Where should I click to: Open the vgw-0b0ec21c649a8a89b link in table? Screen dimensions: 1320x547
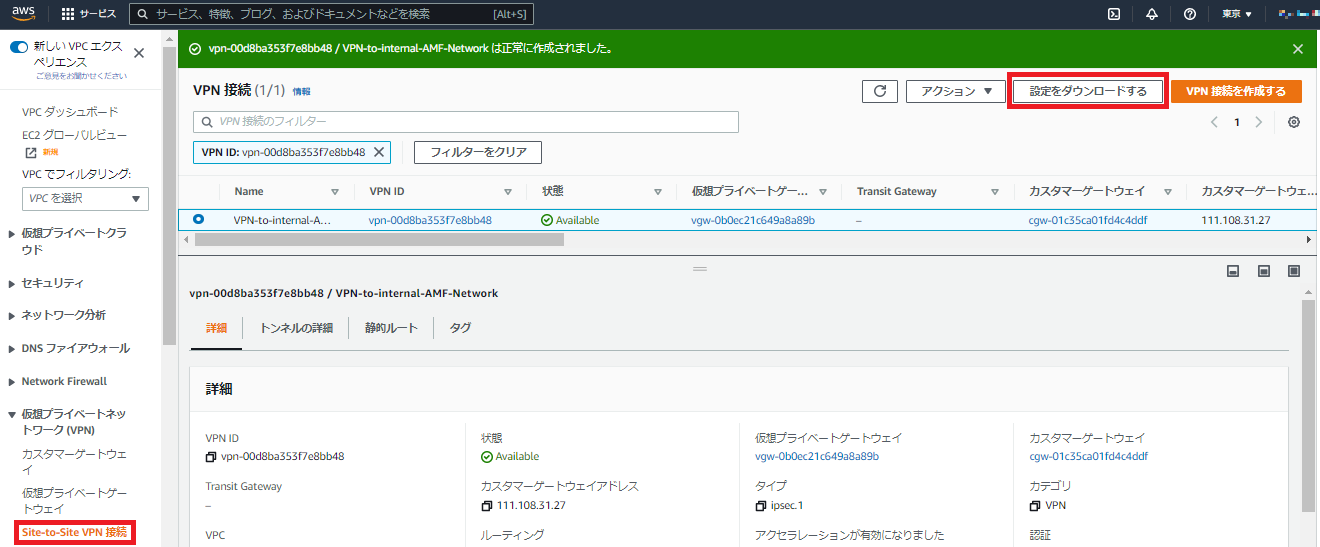pyautogui.click(x=752, y=220)
